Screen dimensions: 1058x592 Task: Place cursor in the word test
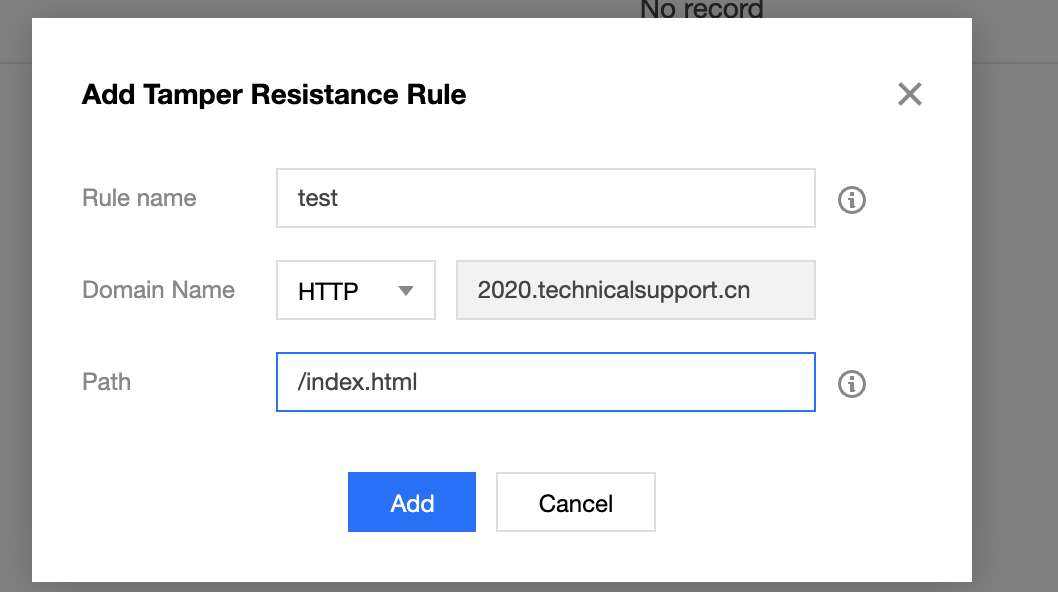317,198
